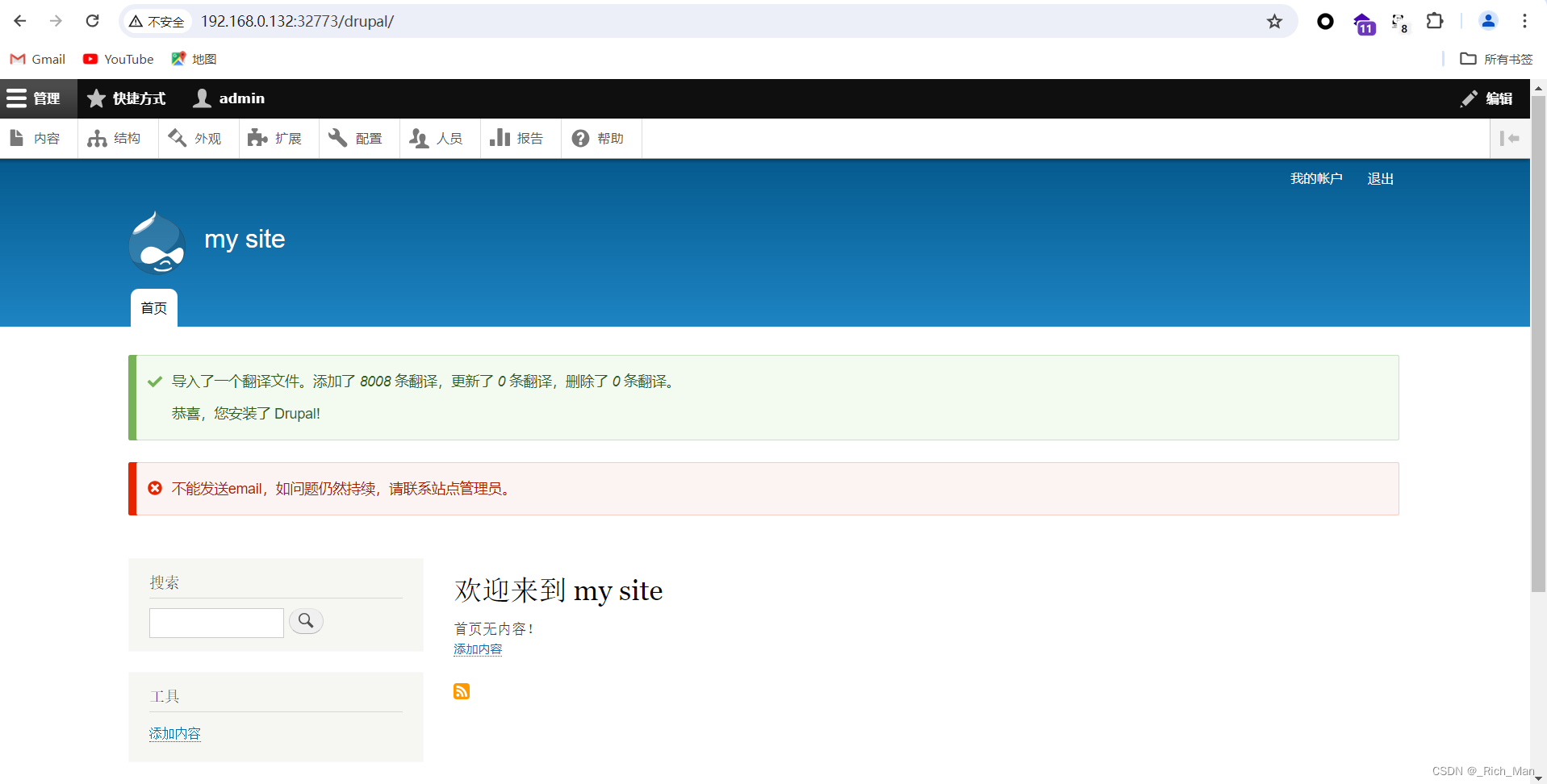Screen dimensions: 1547x784
Task: Click the orange RSS feed icon
Action: (x=462, y=691)
